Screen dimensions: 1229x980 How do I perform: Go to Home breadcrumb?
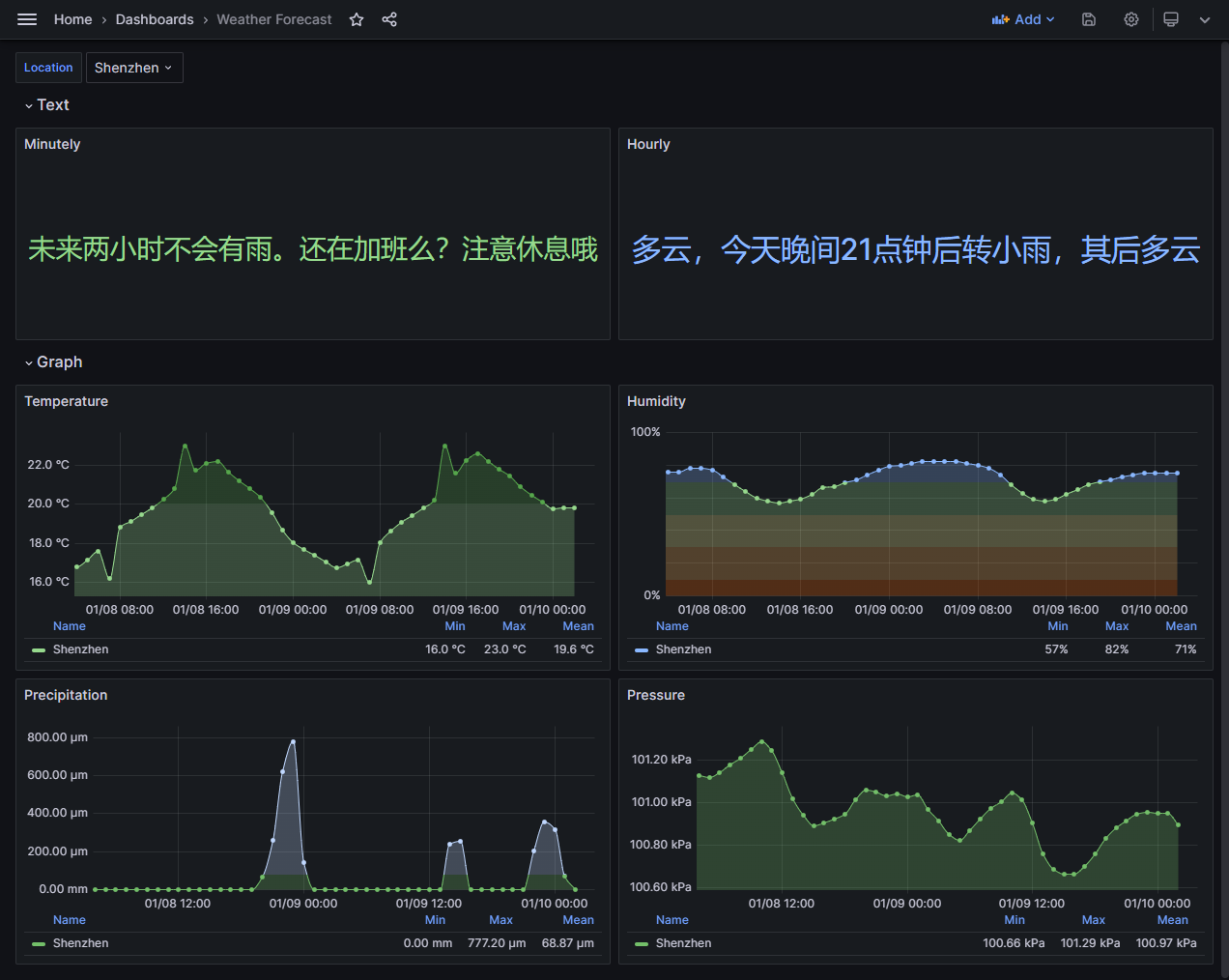coord(73,19)
